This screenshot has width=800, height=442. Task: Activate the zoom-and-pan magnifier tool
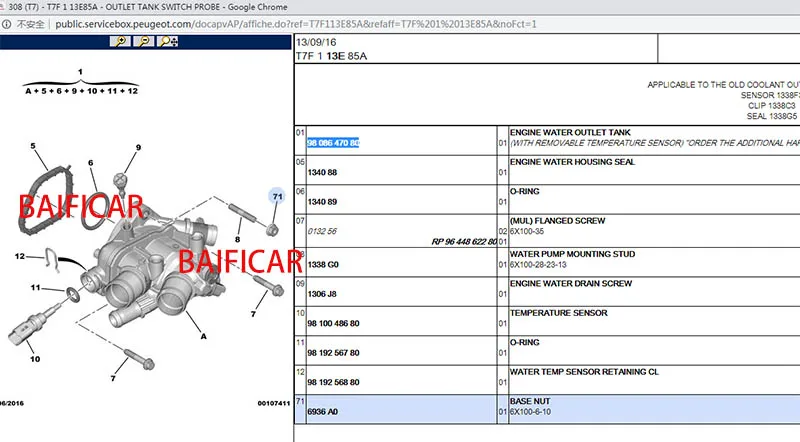tap(168, 41)
